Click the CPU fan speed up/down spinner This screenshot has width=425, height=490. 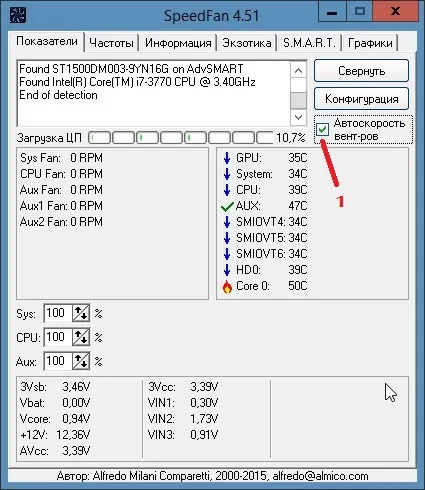pos(81,337)
